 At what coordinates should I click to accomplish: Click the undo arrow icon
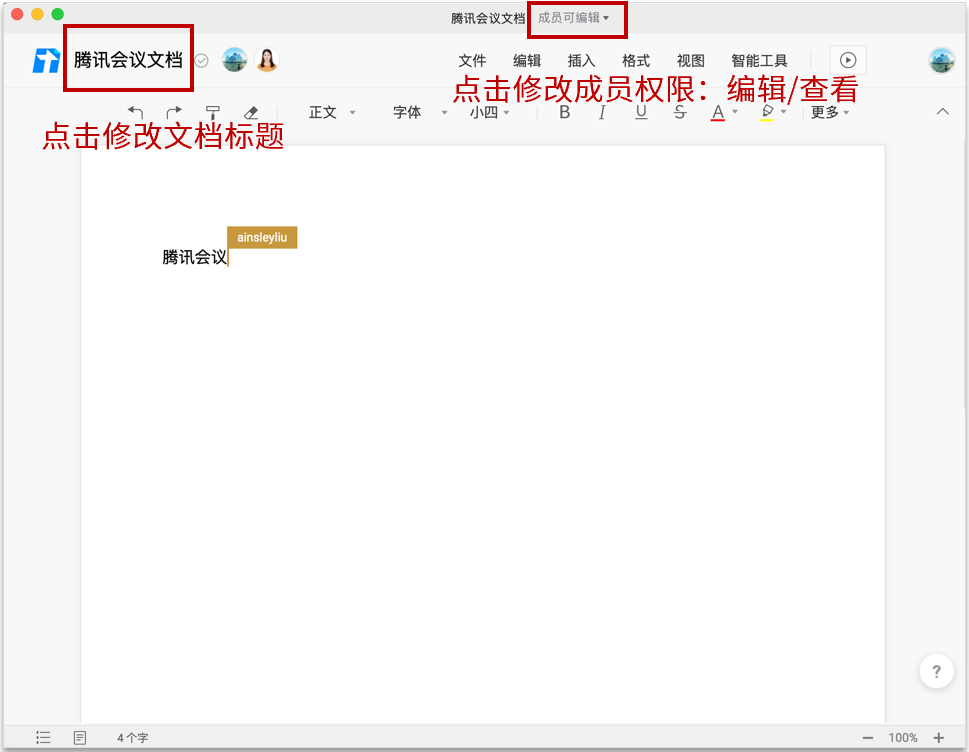pos(136,112)
